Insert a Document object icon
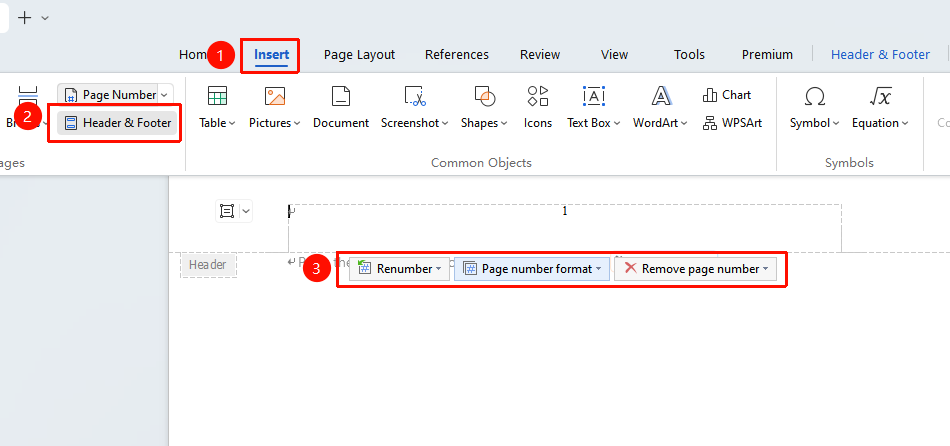Viewport: 950px width, 446px height. point(340,96)
